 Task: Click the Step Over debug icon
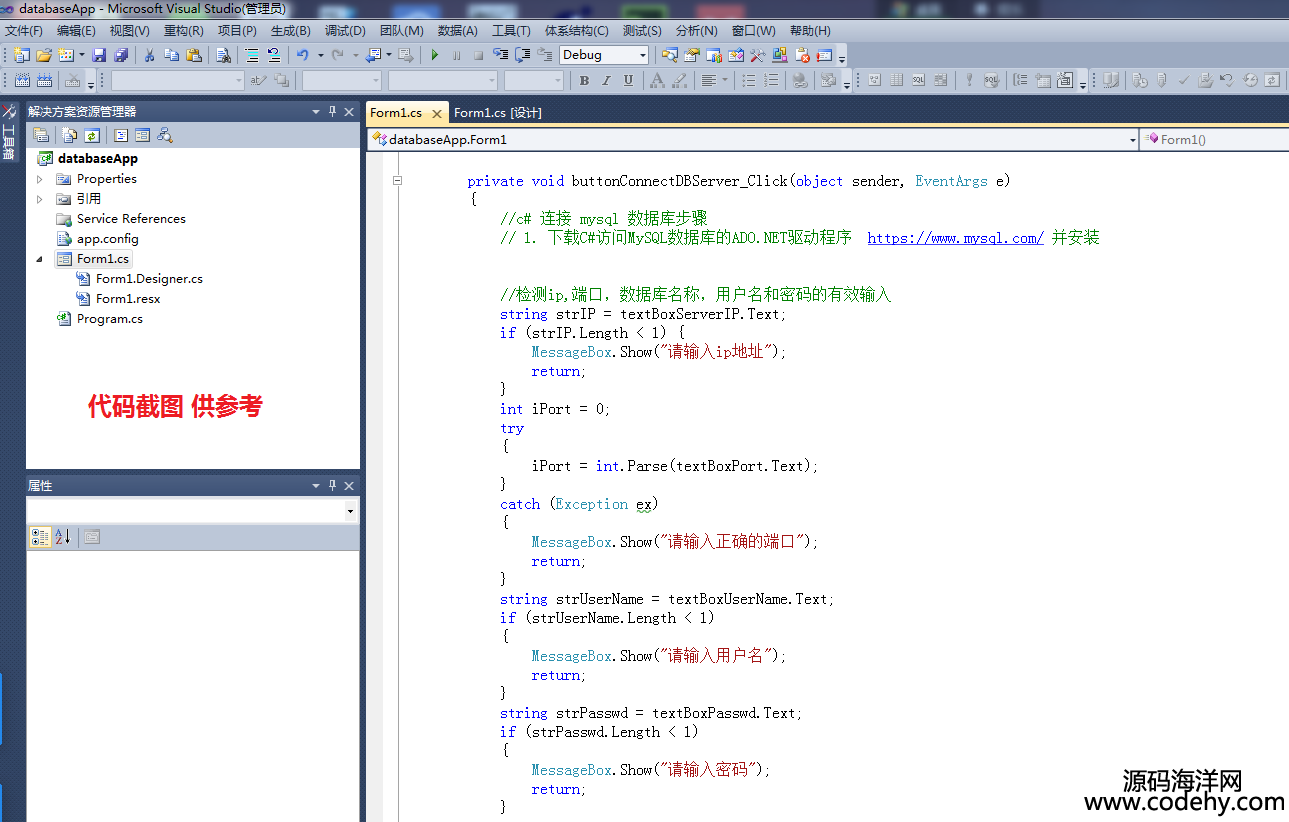click(522, 55)
